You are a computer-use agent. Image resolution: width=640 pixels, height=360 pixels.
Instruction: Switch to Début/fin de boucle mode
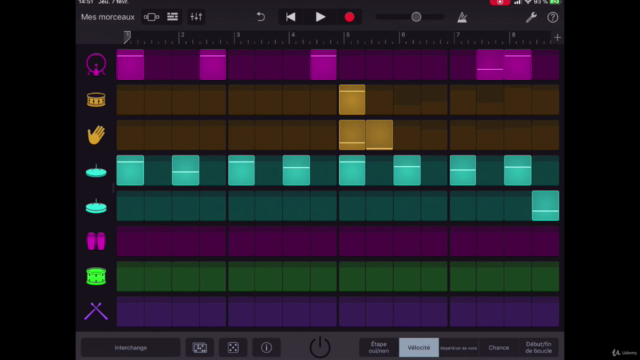pos(539,348)
